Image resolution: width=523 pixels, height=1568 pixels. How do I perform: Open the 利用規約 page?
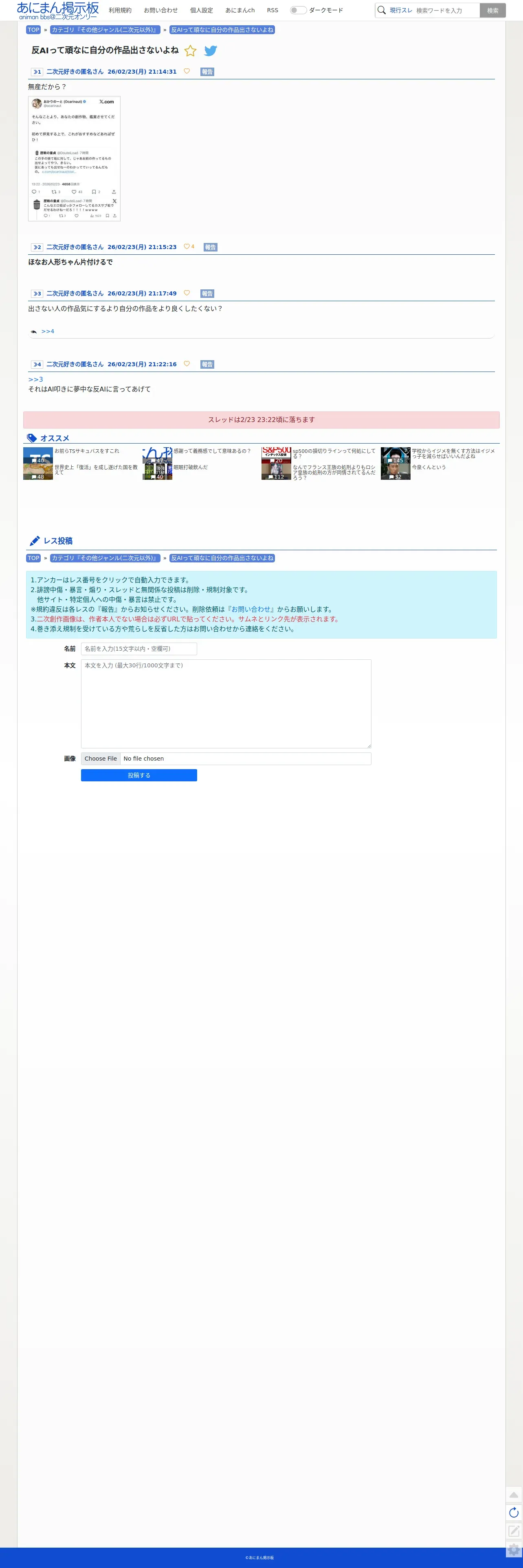[x=120, y=10]
